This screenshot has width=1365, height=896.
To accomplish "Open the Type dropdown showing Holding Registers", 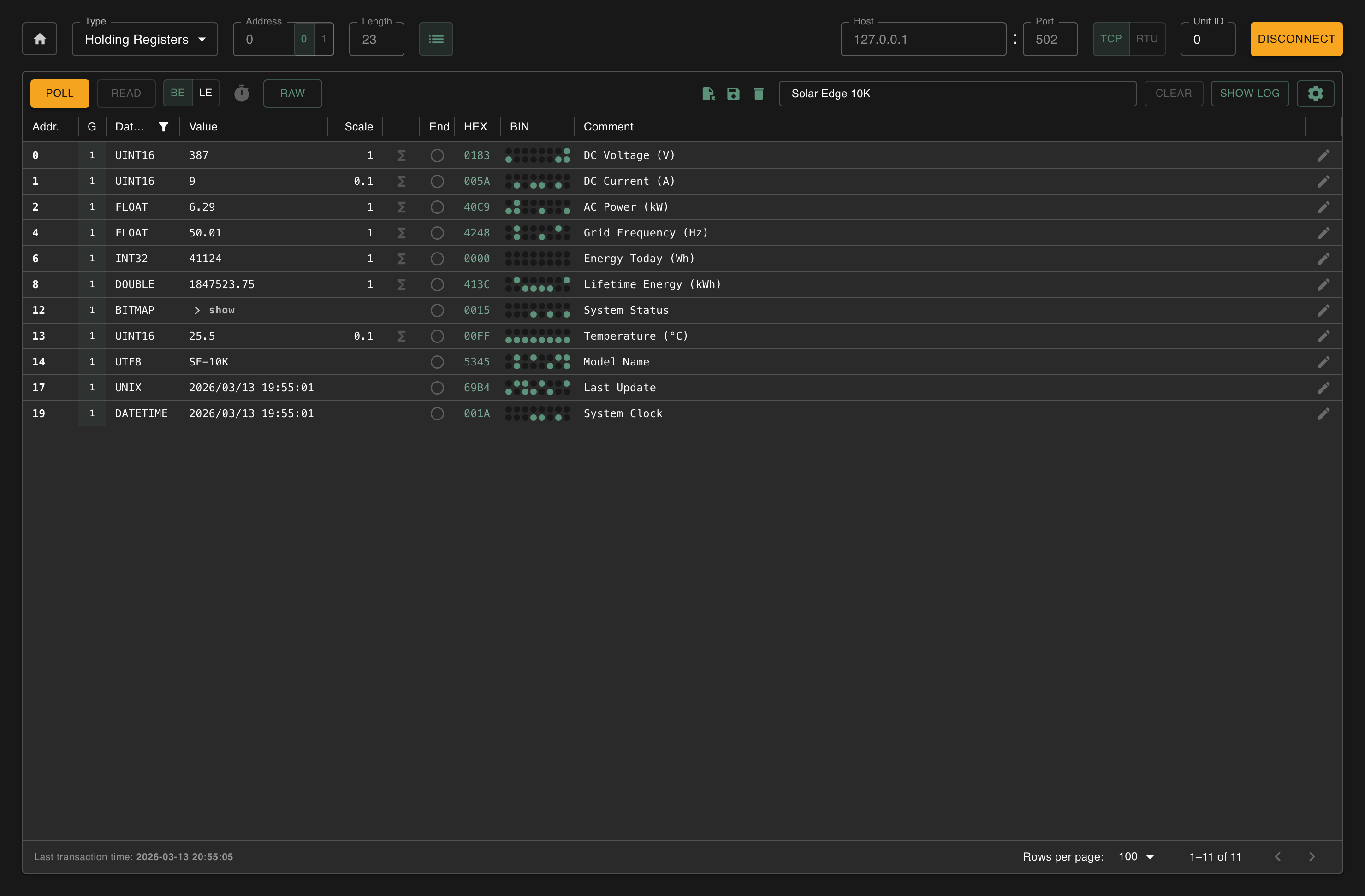I will [x=144, y=38].
